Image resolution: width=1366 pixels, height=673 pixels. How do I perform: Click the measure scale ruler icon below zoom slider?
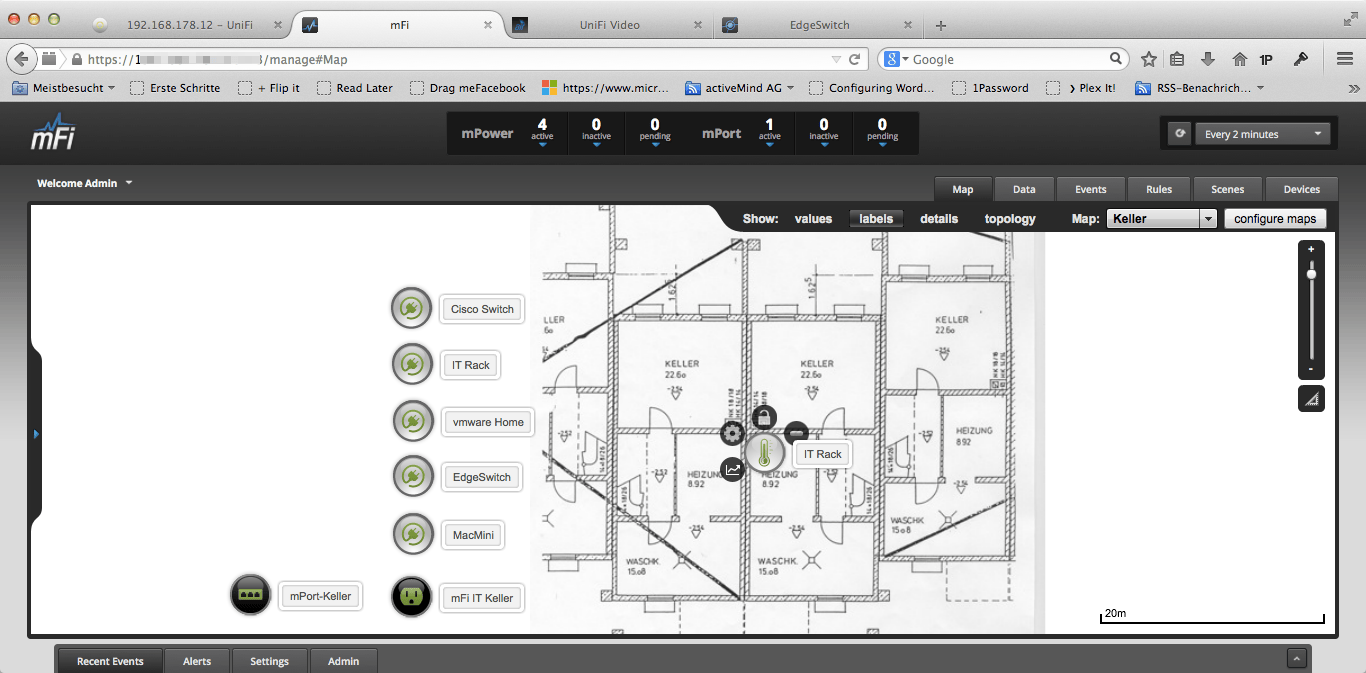(x=1312, y=399)
